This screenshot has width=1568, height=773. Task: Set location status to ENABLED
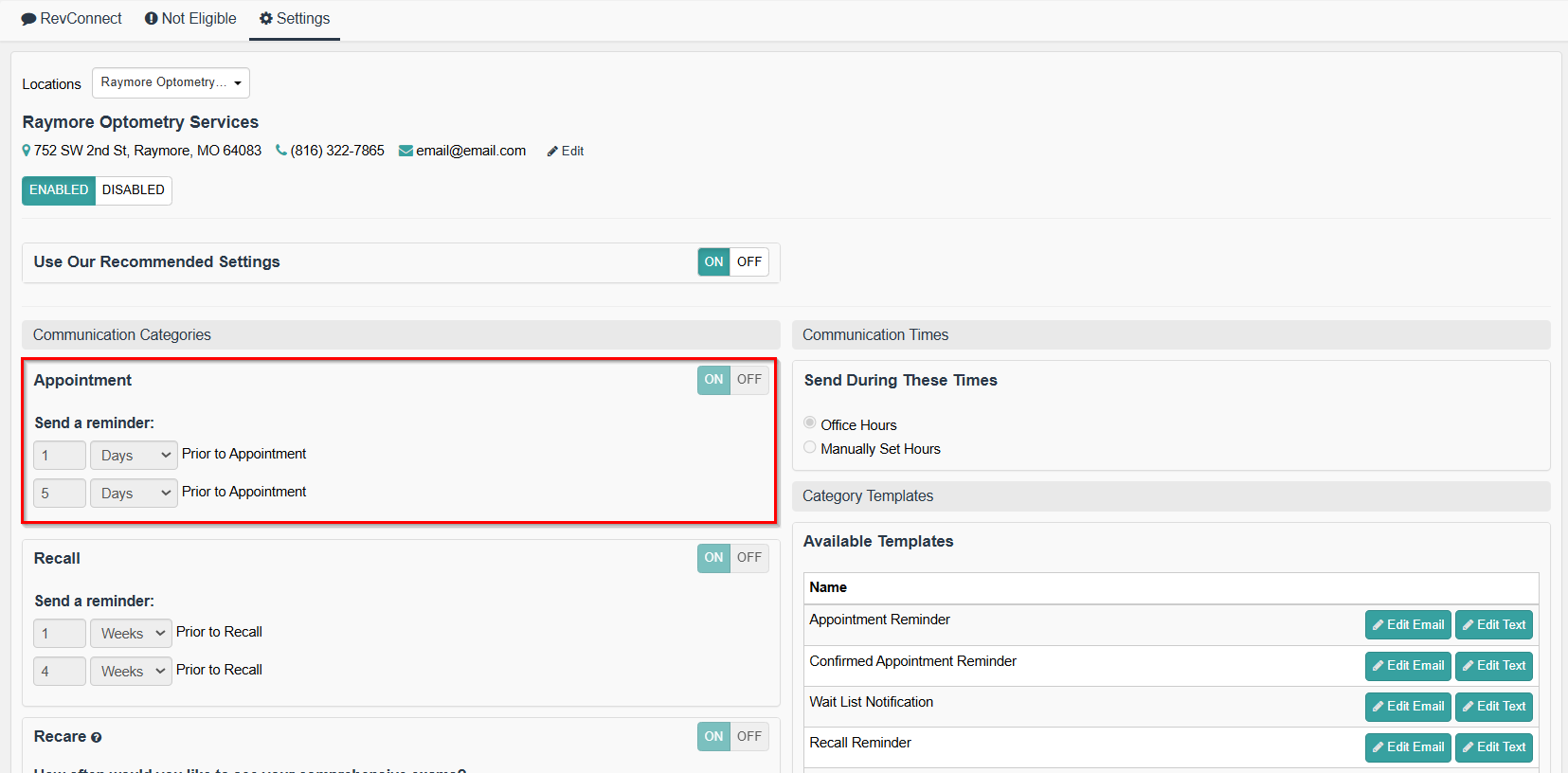(59, 190)
